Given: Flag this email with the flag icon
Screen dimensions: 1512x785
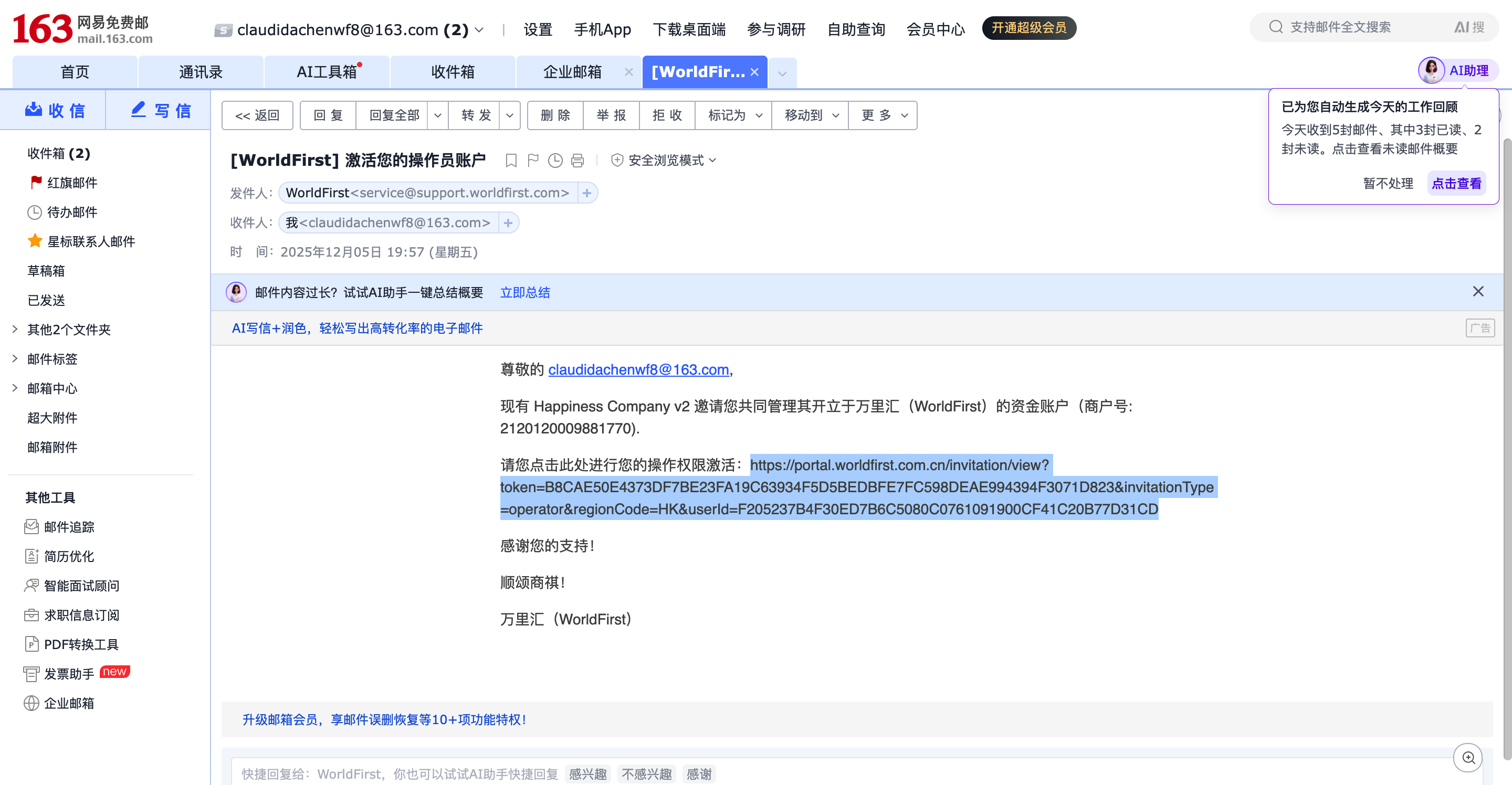Looking at the screenshot, I should tap(533, 160).
